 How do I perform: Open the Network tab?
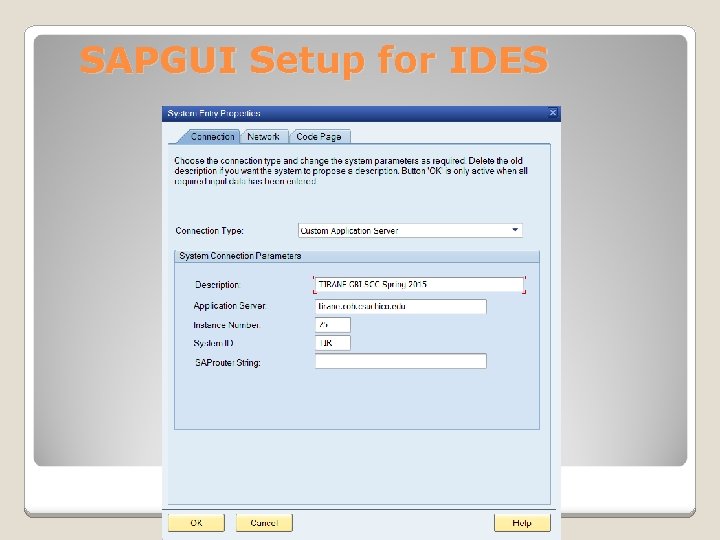264,136
